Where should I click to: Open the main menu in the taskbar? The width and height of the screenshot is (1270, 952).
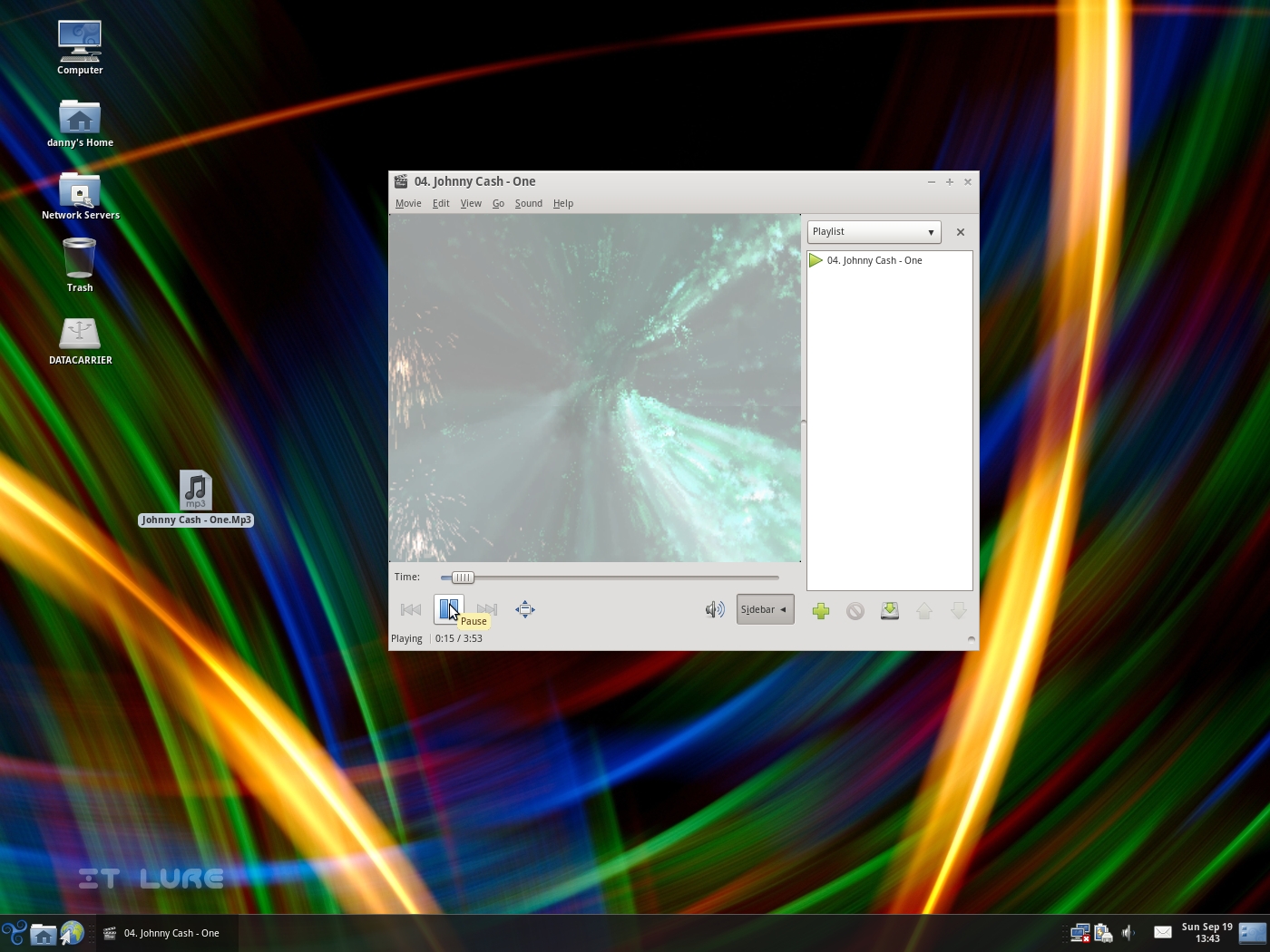click(x=14, y=933)
